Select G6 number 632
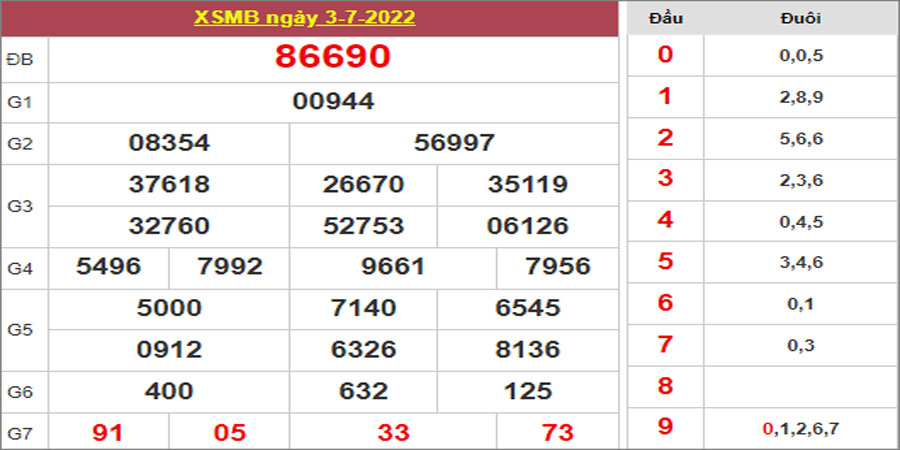This screenshot has height=450, width=900. [x=363, y=391]
